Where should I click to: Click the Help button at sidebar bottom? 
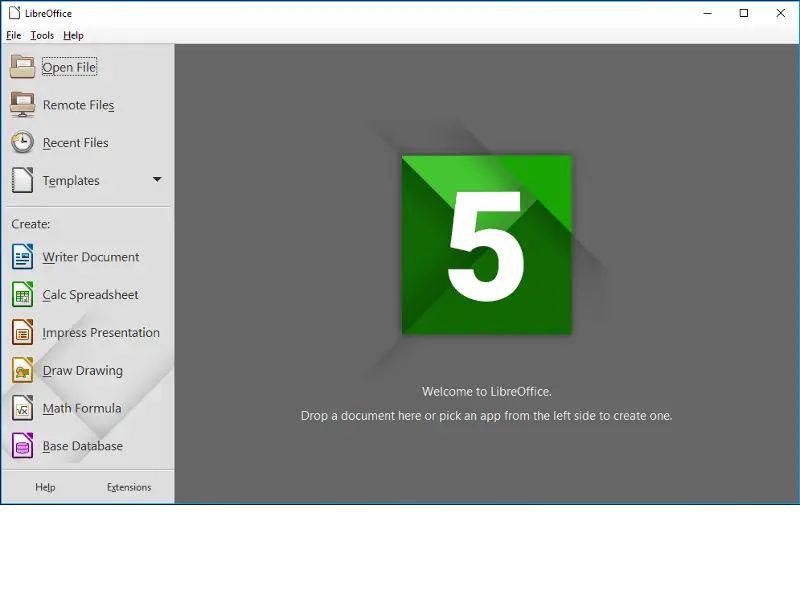coord(45,487)
